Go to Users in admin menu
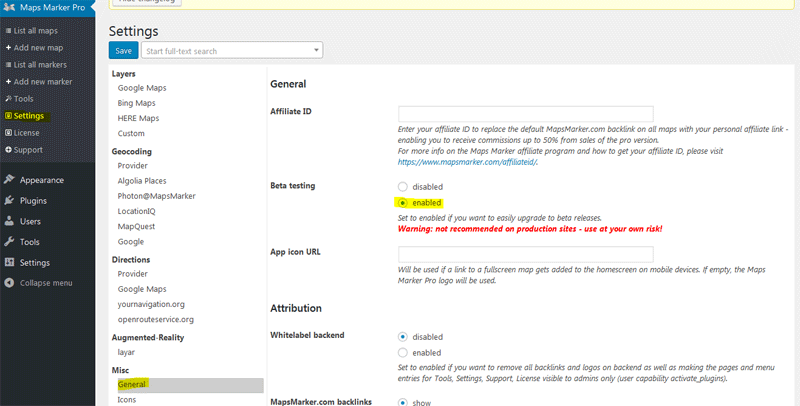 point(30,221)
